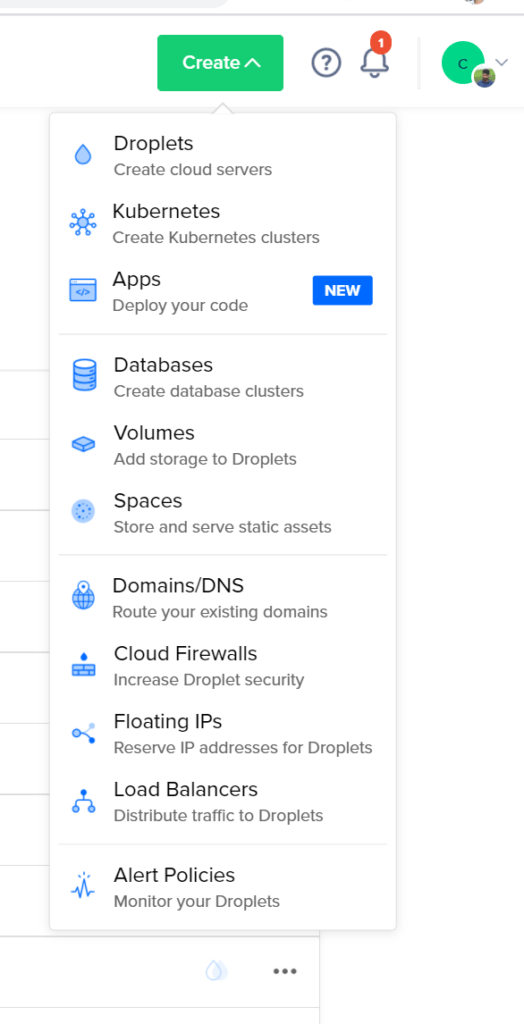The width and height of the screenshot is (524, 1024).
Task: Click 'Increase Droplet security' text
Action: click(209, 680)
